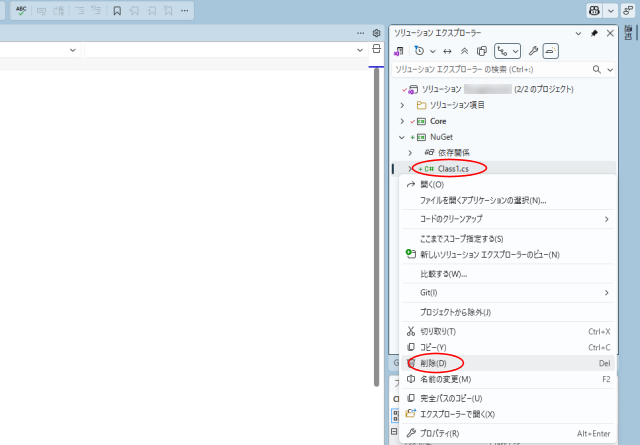
Task: Click the GitHub Copilot icon
Action: tap(596, 11)
